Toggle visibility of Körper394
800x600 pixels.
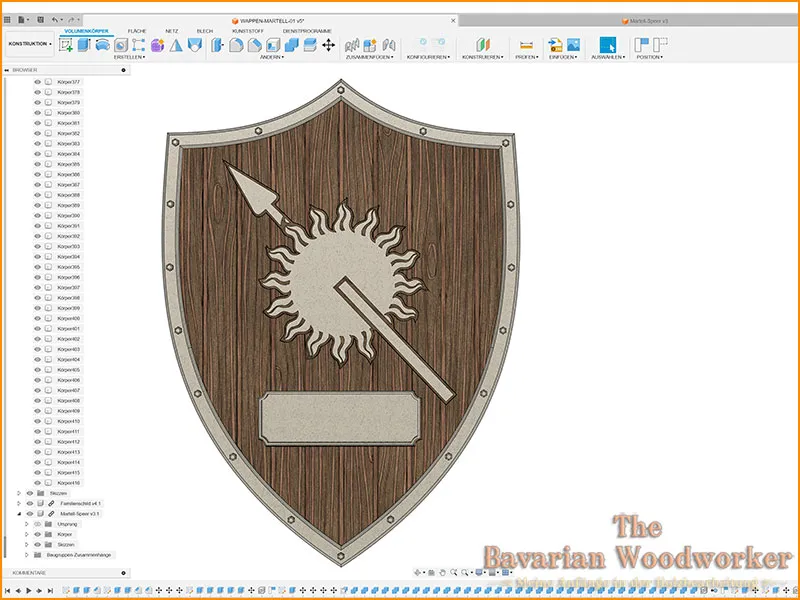tap(37, 257)
